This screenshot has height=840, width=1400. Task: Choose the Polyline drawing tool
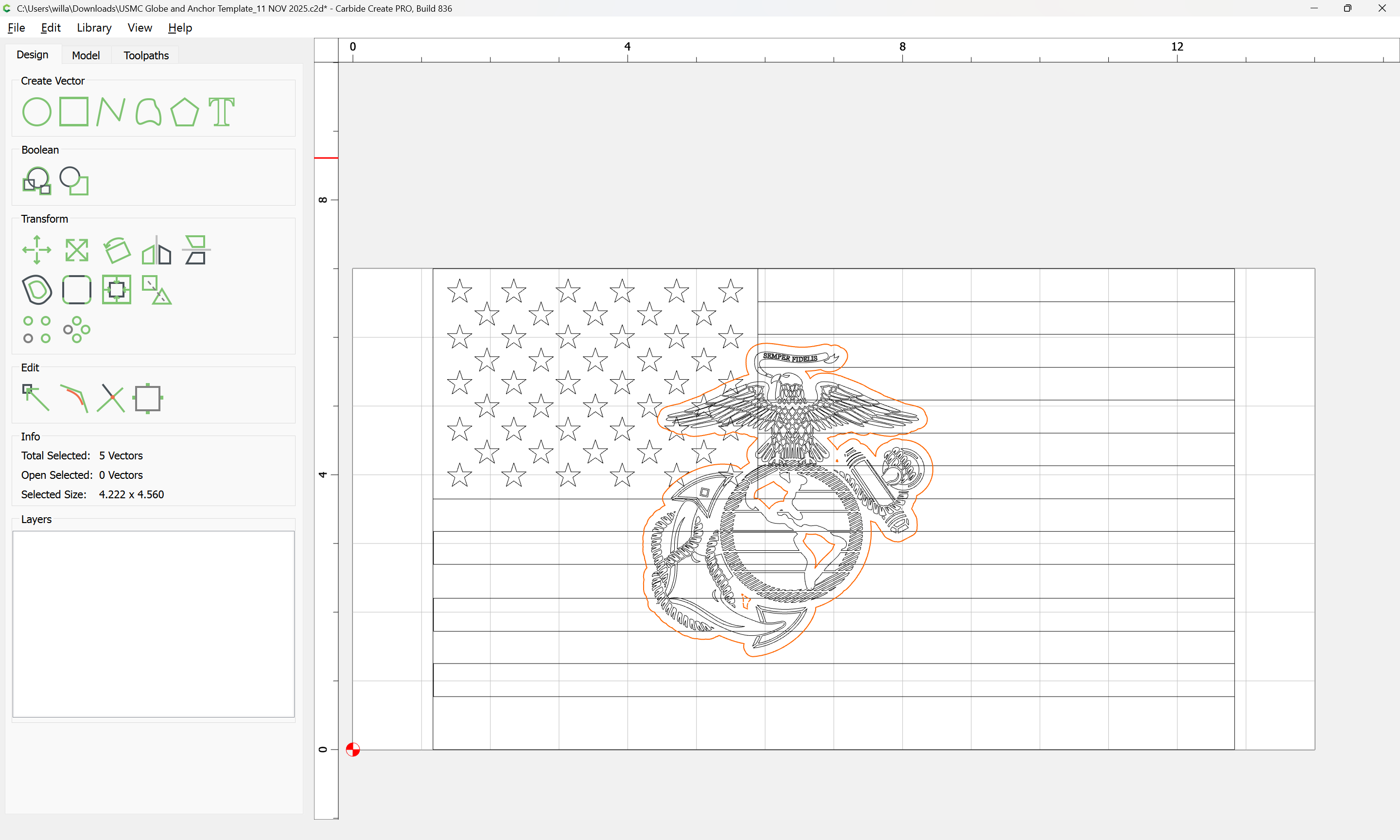pyautogui.click(x=110, y=111)
